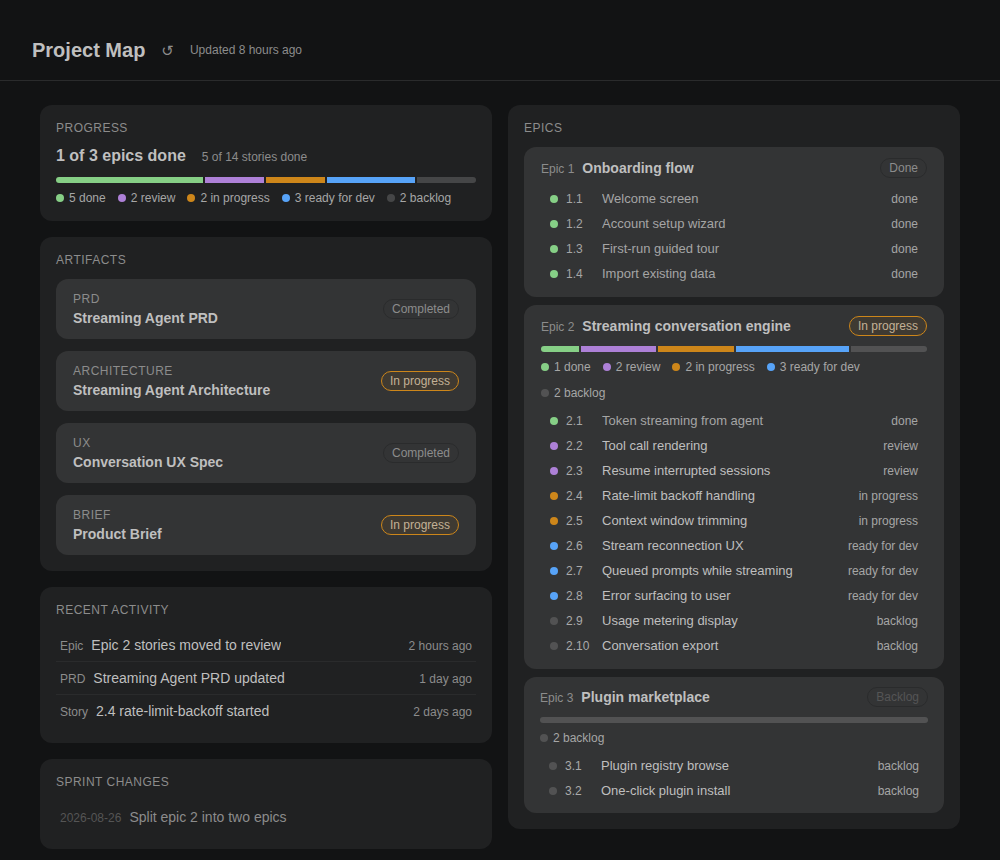The width and height of the screenshot is (1000, 860).
Task: Click the Backlog badge on Epic 3
Action: (x=897, y=697)
